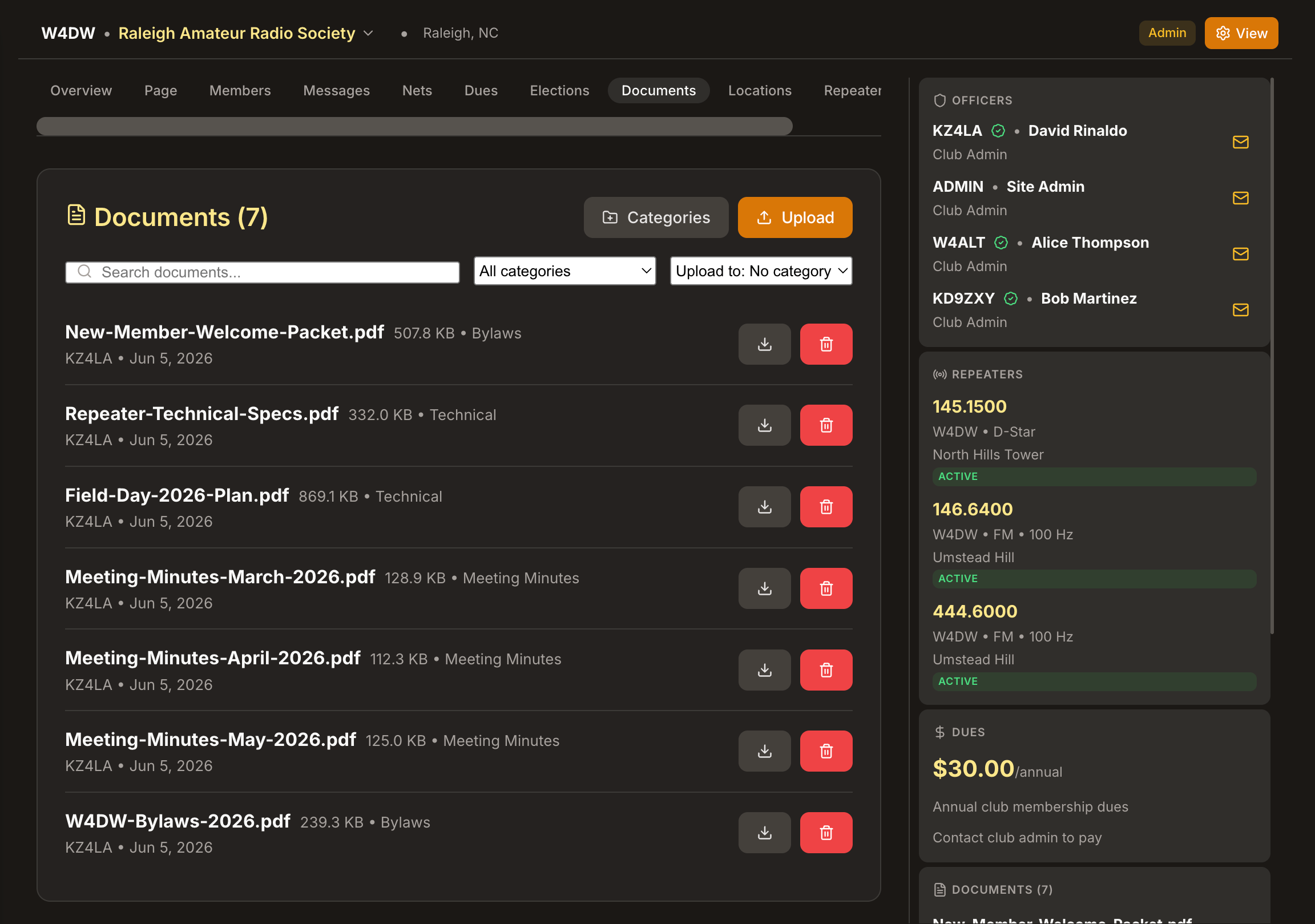Click the View button in header

1241,33
